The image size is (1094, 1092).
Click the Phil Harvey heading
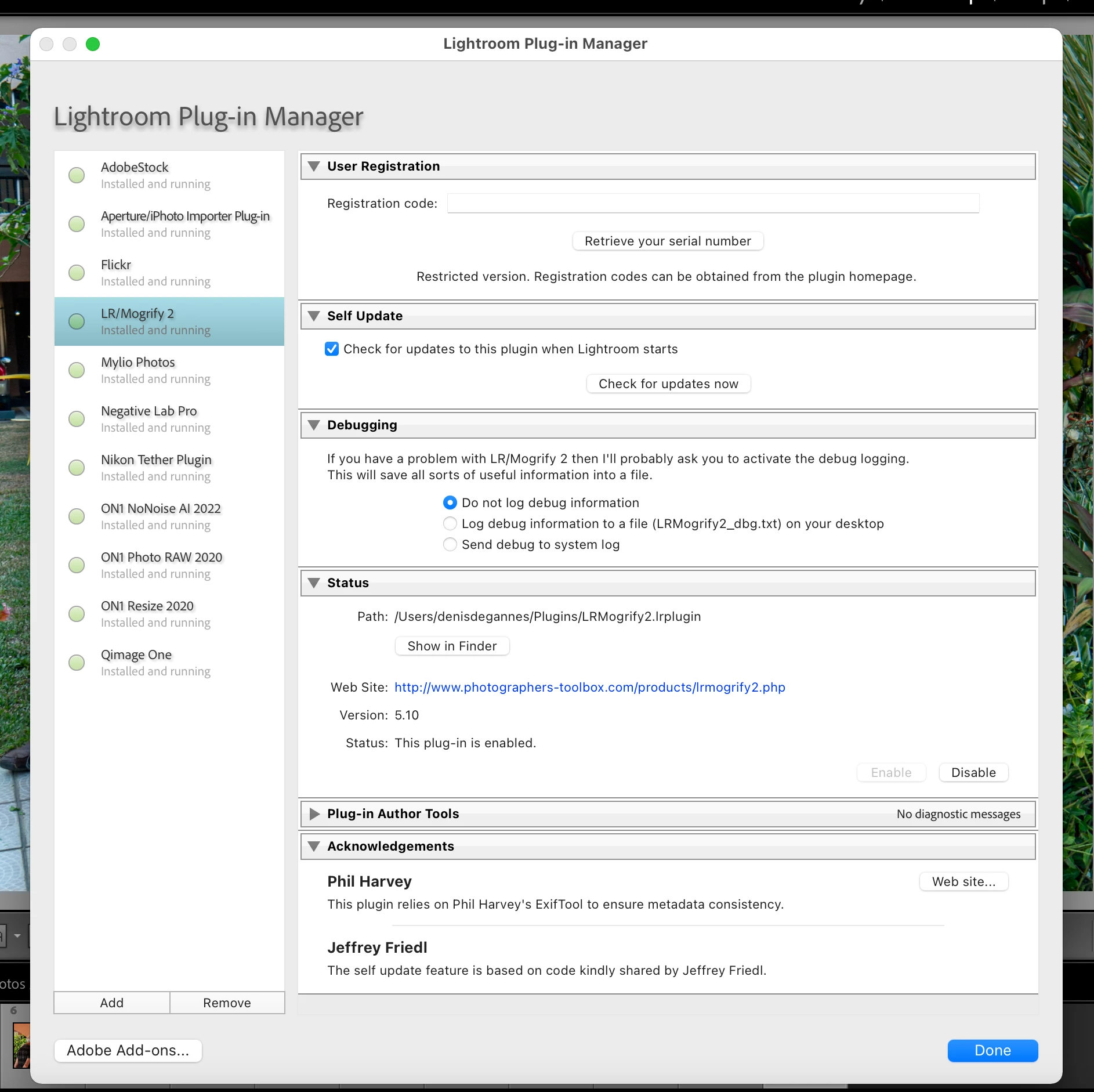pyautogui.click(x=370, y=881)
